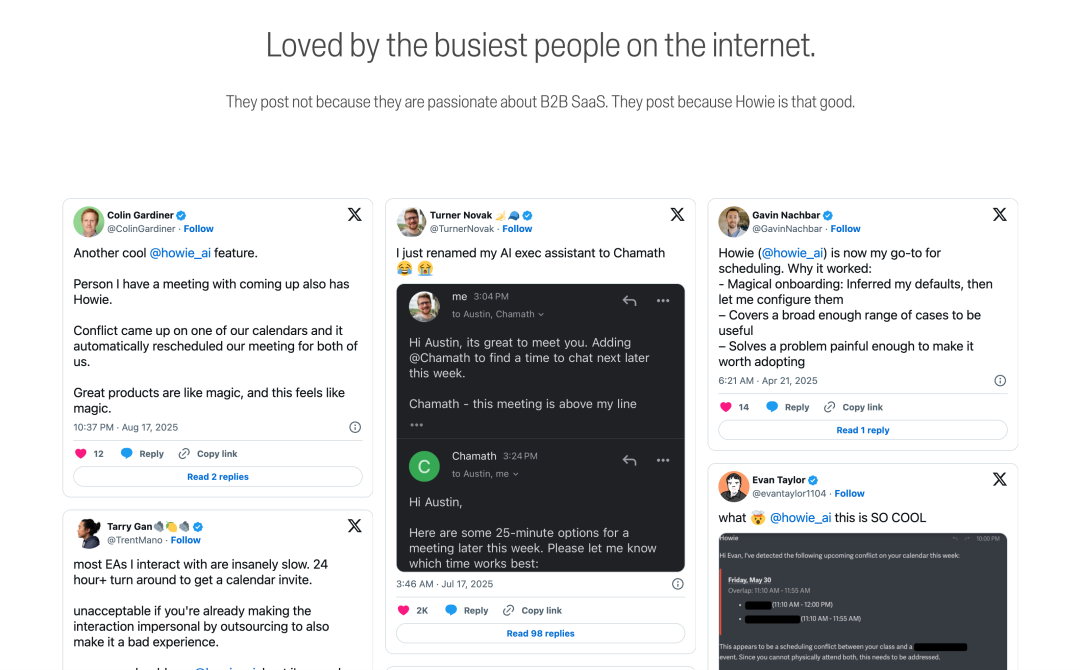Open 'Read 98 replies' on Turner's tweet
Screen dimensions: 1080x670
point(540,633)
